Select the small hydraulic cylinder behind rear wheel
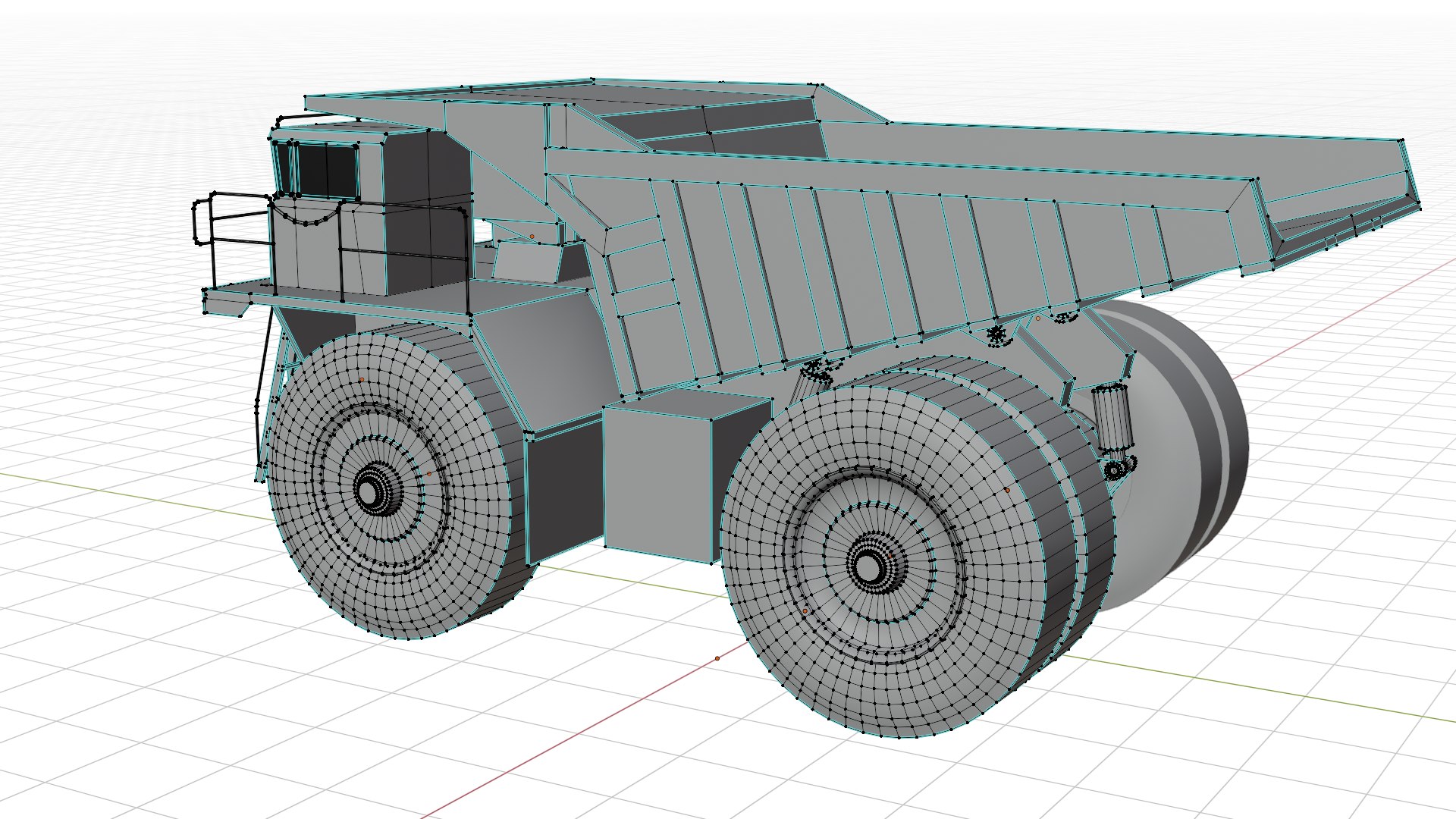Screen dimensions: 1456x819 pyautogui.click(x=1112, y=418)
